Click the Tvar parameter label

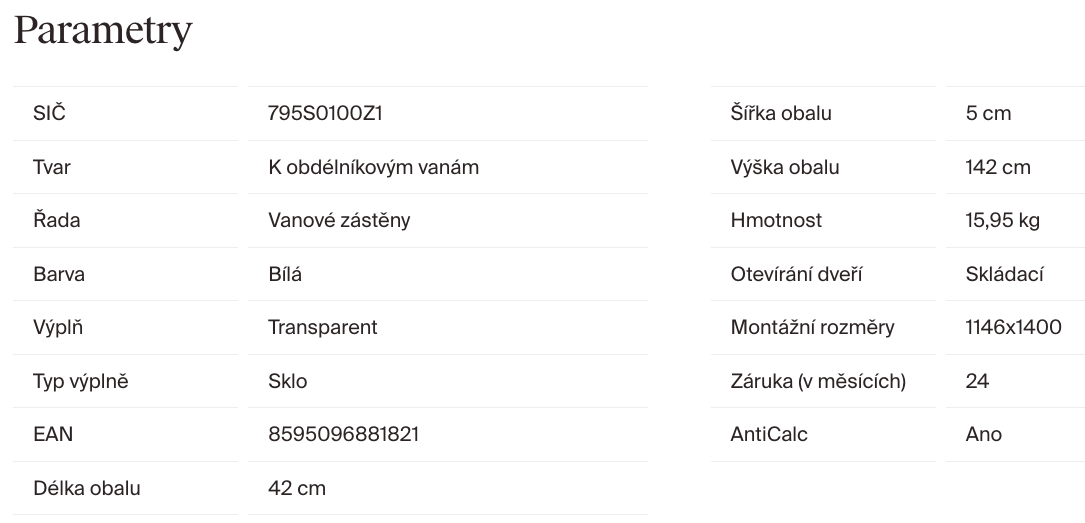[52, 167]
